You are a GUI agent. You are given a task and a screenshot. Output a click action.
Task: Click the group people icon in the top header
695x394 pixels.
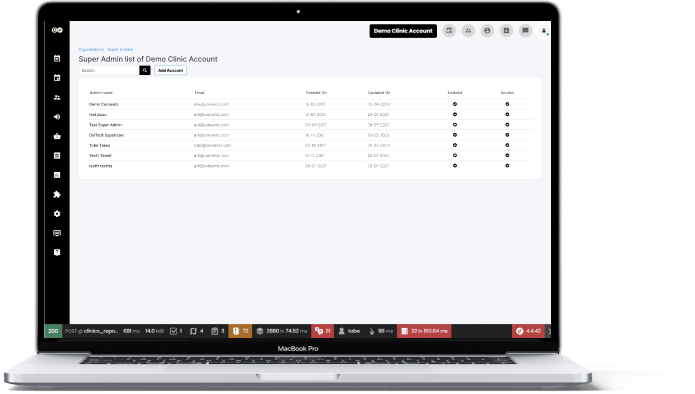tap(468, 31)
